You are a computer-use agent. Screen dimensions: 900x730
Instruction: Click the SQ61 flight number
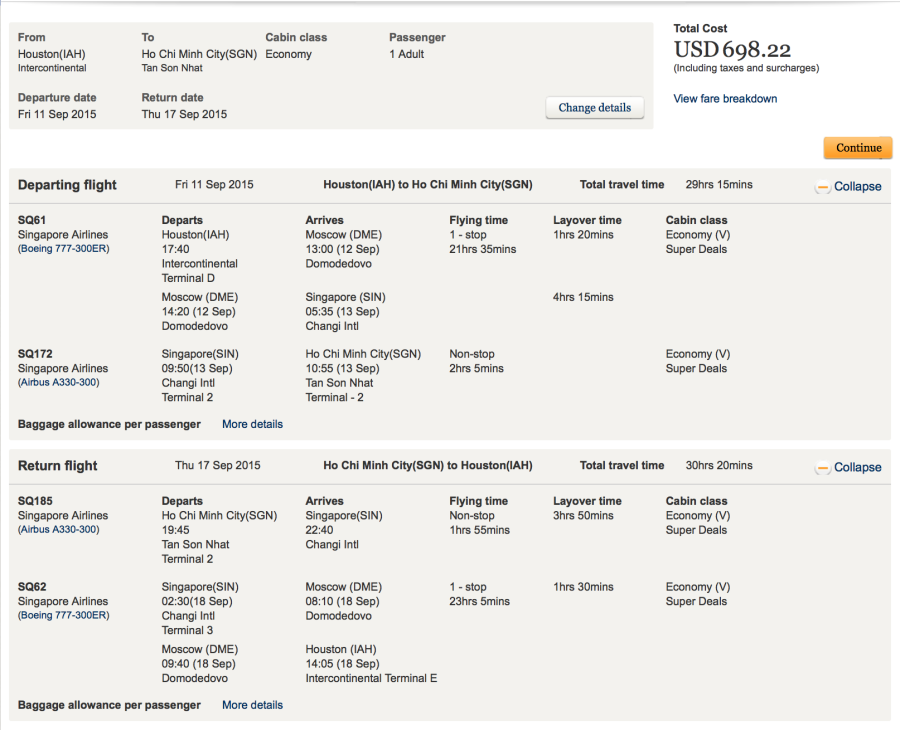(32, 220)
